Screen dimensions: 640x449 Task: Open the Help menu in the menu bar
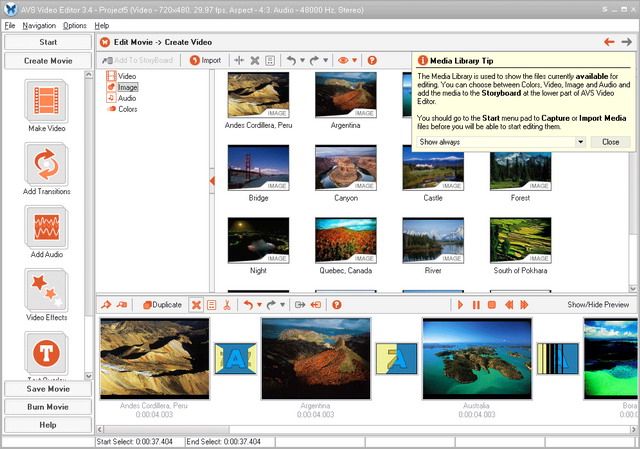pyautogui.click(x=102, y=25)
